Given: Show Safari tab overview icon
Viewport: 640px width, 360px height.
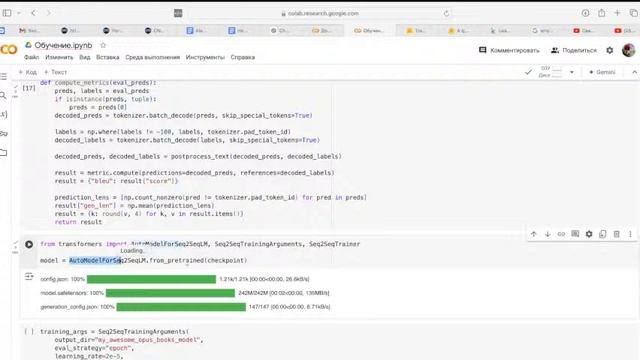Looking at the screenshot, I should pos(633,13).
